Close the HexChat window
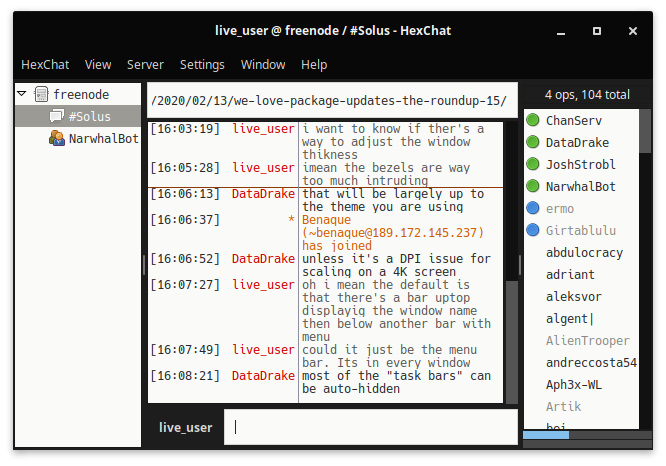Screen dimensions: 666x466 pos(633,31)
